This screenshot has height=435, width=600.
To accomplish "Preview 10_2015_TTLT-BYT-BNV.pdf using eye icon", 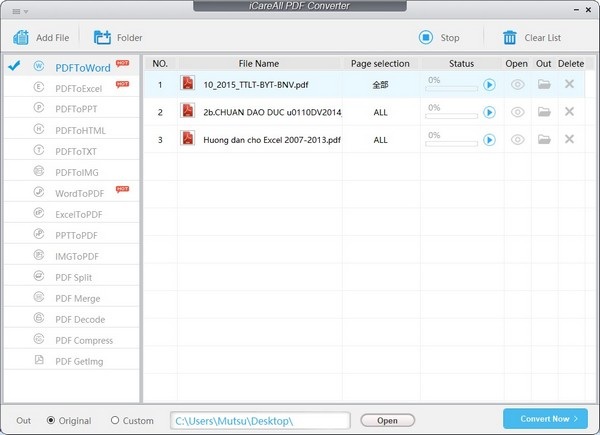I will tap(518, 84).
